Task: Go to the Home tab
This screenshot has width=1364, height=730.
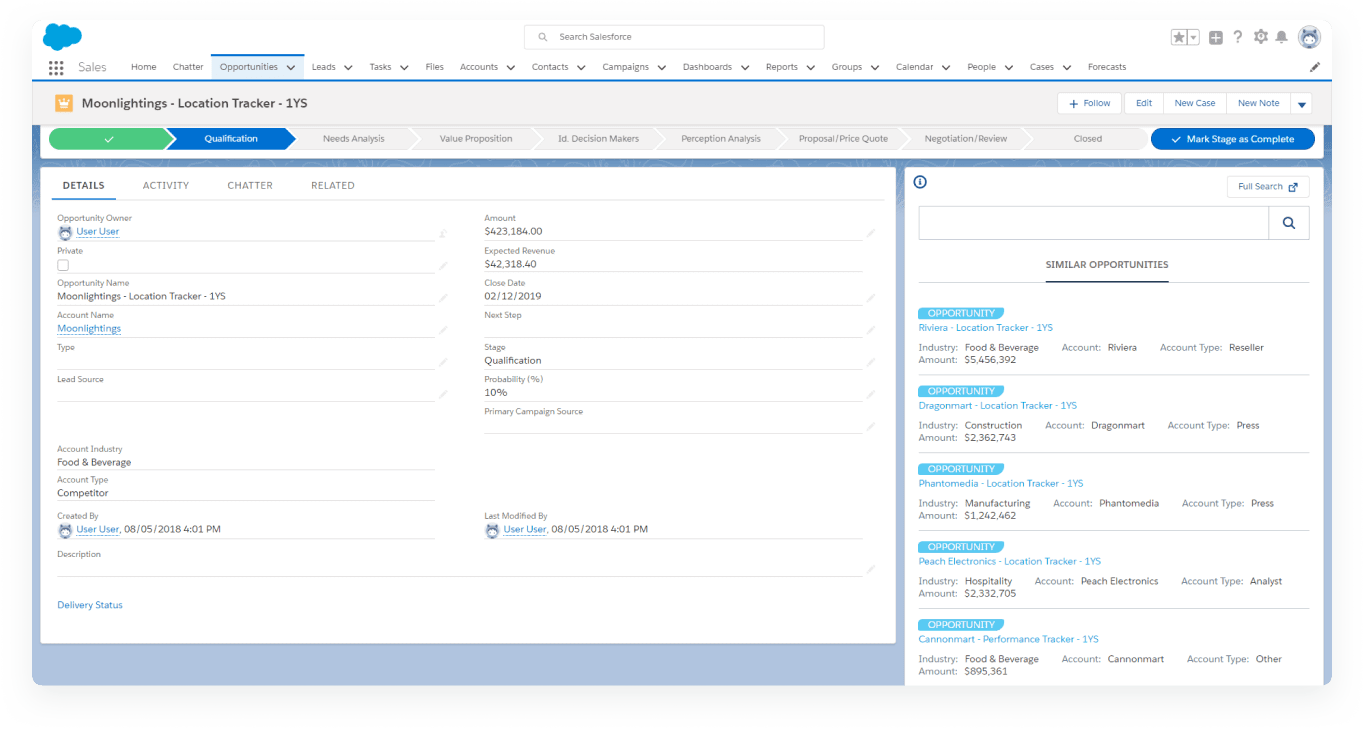Action: pyautogui.click(x=144, y=67)
